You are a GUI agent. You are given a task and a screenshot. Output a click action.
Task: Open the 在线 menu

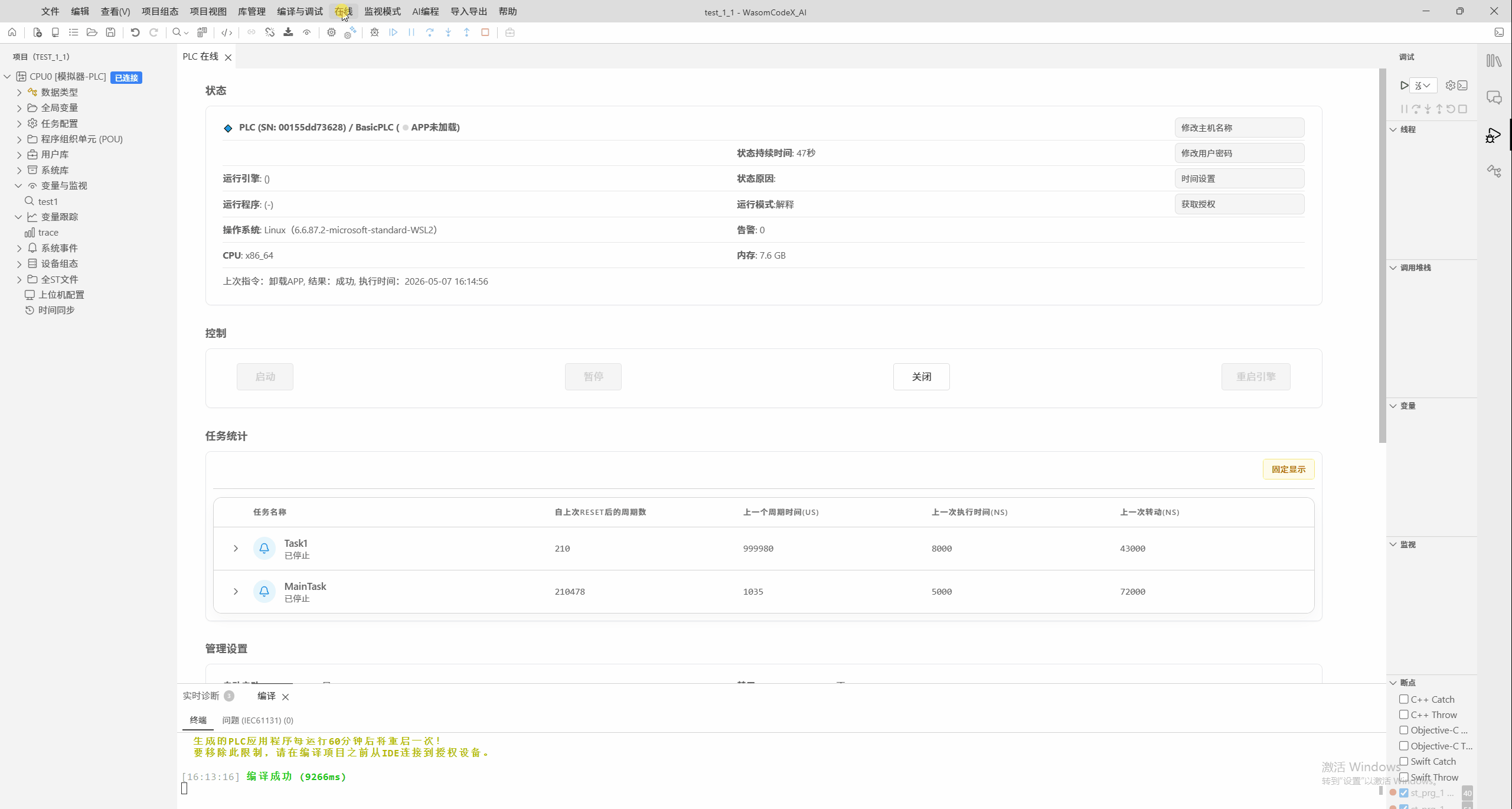[x=343, y=11]
